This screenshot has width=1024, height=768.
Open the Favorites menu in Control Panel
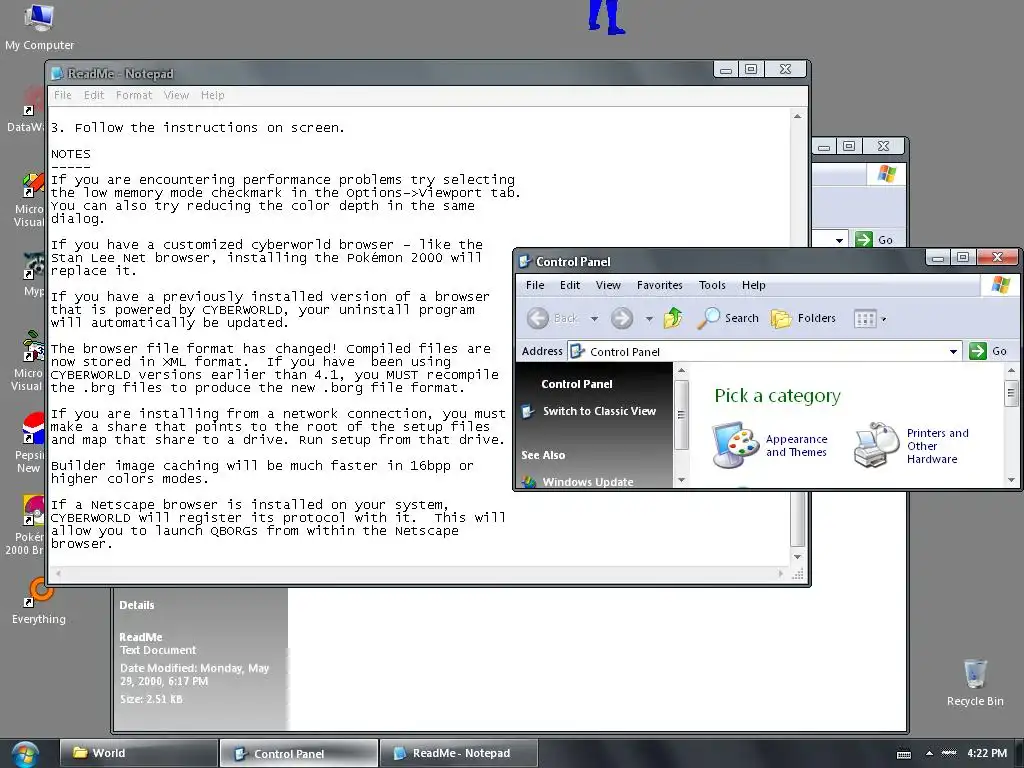[x=660, y=285]
